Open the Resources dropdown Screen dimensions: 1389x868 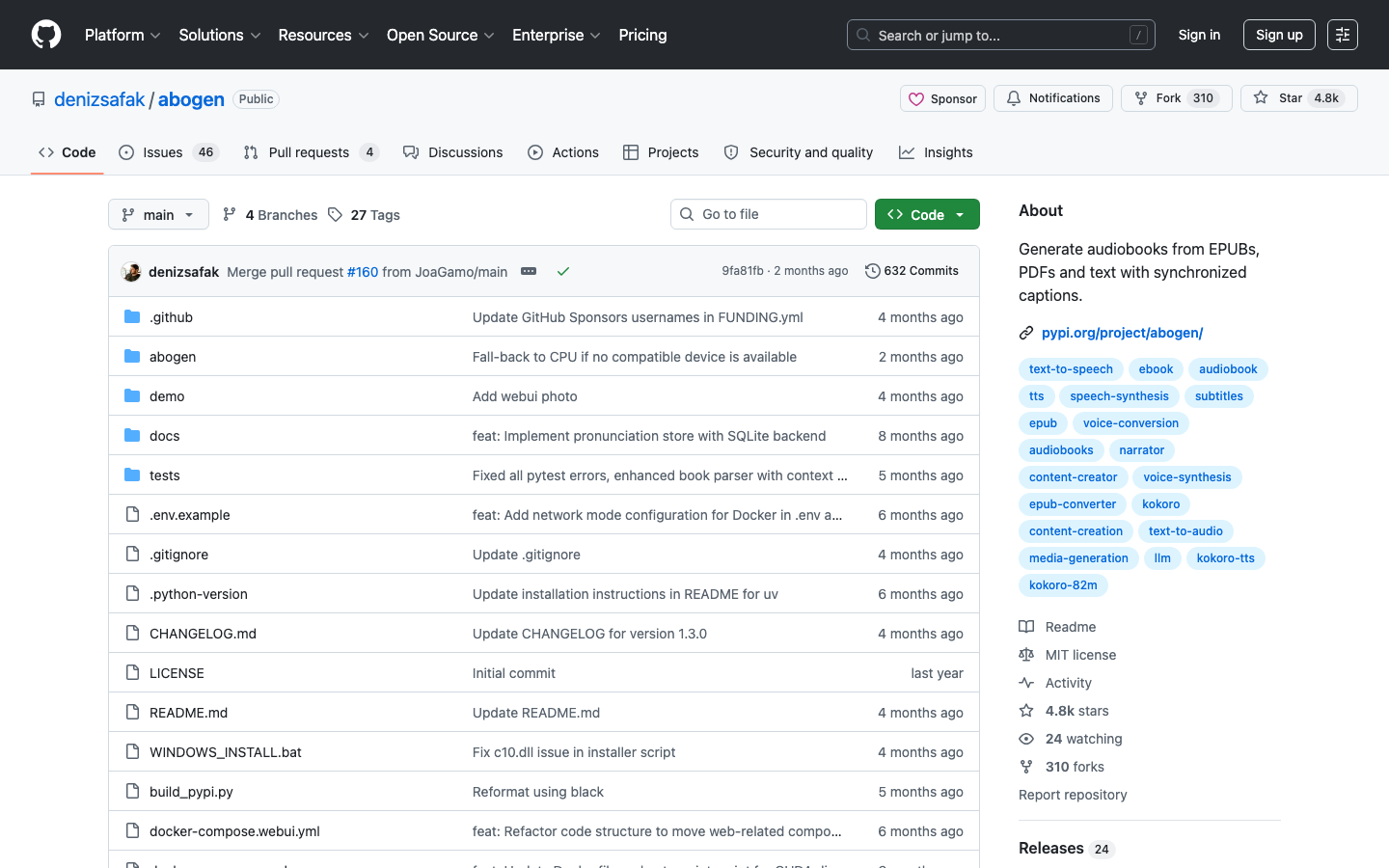[x=323, y=35]
